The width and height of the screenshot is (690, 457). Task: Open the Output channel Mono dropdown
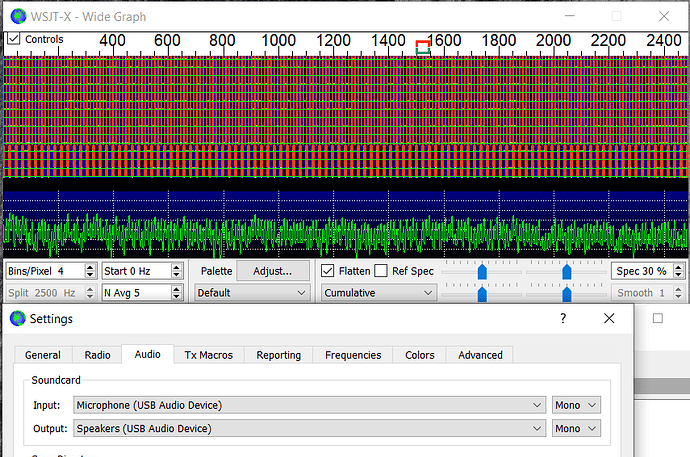coord(576,428)
